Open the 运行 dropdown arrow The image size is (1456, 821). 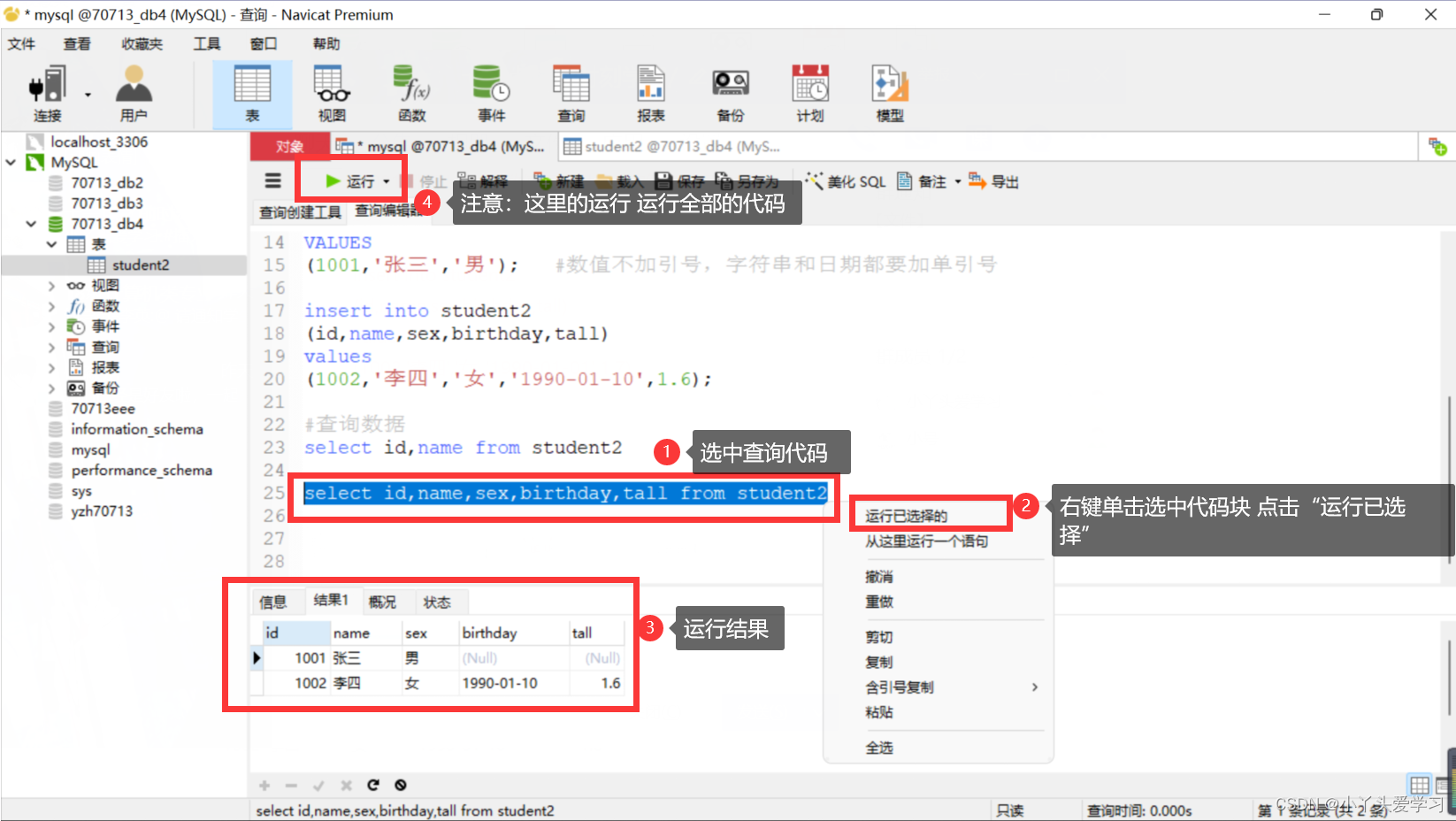387,181
